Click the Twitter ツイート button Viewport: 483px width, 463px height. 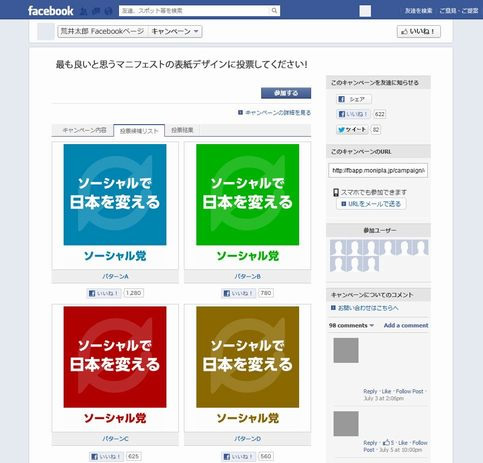(352, 129)
